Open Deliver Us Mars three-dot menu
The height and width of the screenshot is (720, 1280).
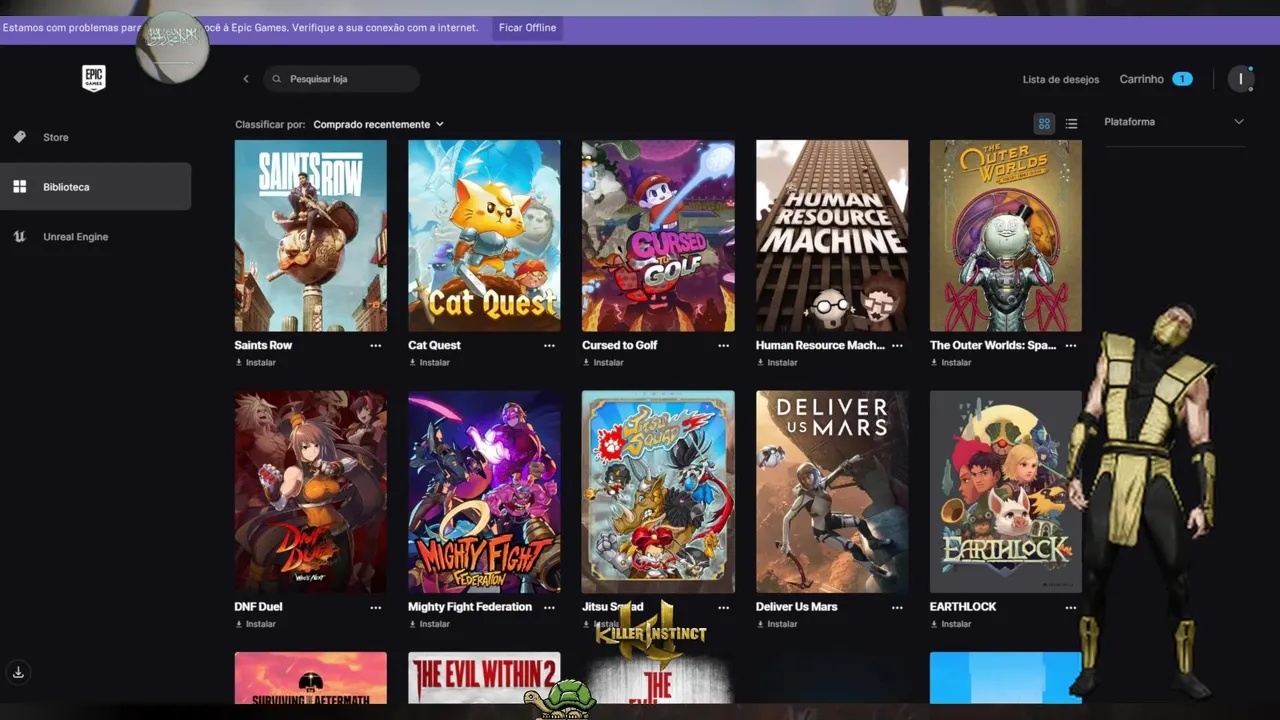898,607
